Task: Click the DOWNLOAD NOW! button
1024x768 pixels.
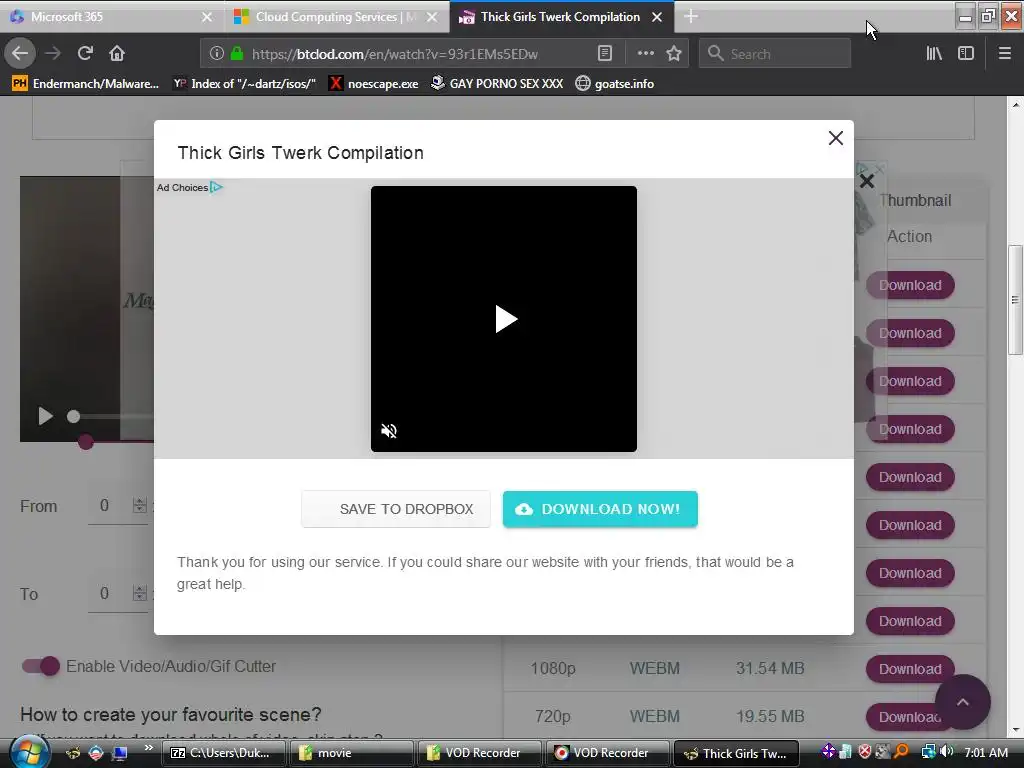Action: click(600, 509)
